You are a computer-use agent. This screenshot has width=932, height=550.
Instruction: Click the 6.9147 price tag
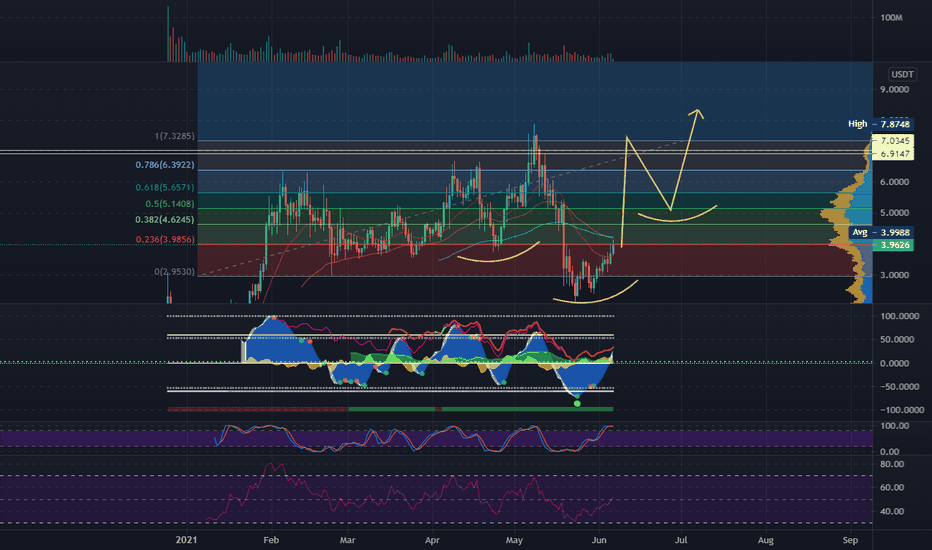(895, 153)
